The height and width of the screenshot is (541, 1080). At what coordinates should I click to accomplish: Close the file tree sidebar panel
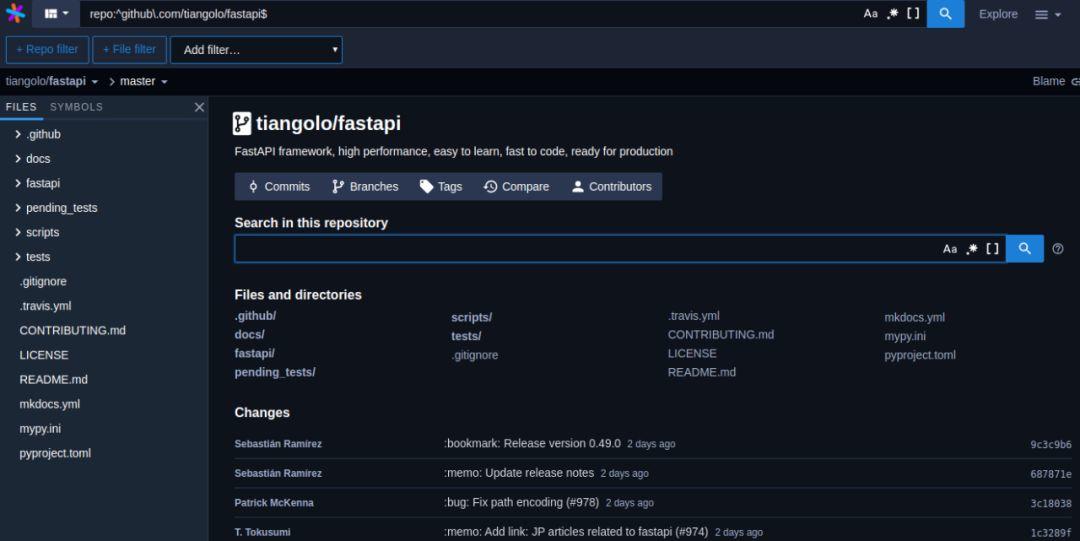[199, 107]
